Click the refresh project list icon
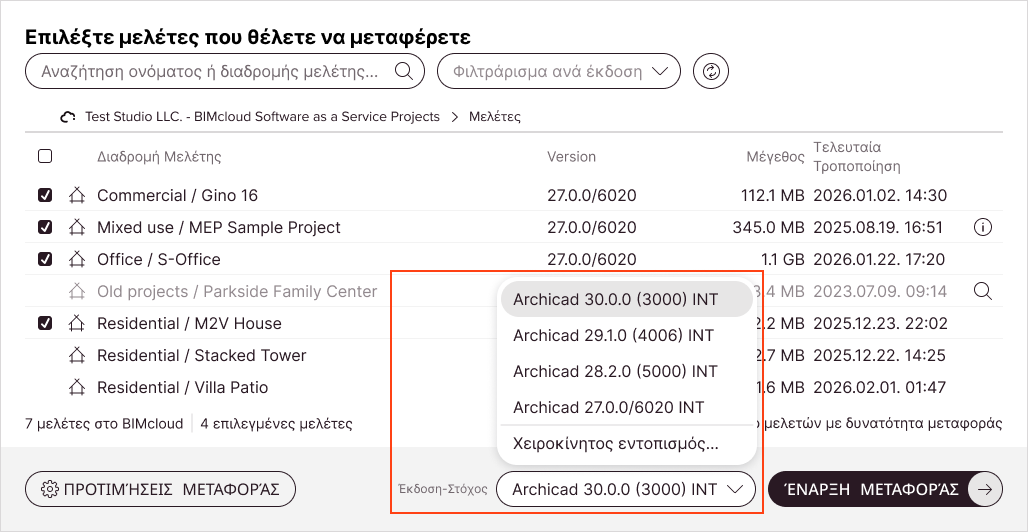This screenshot has width=1028, height=532. click(x=711, y=71)
